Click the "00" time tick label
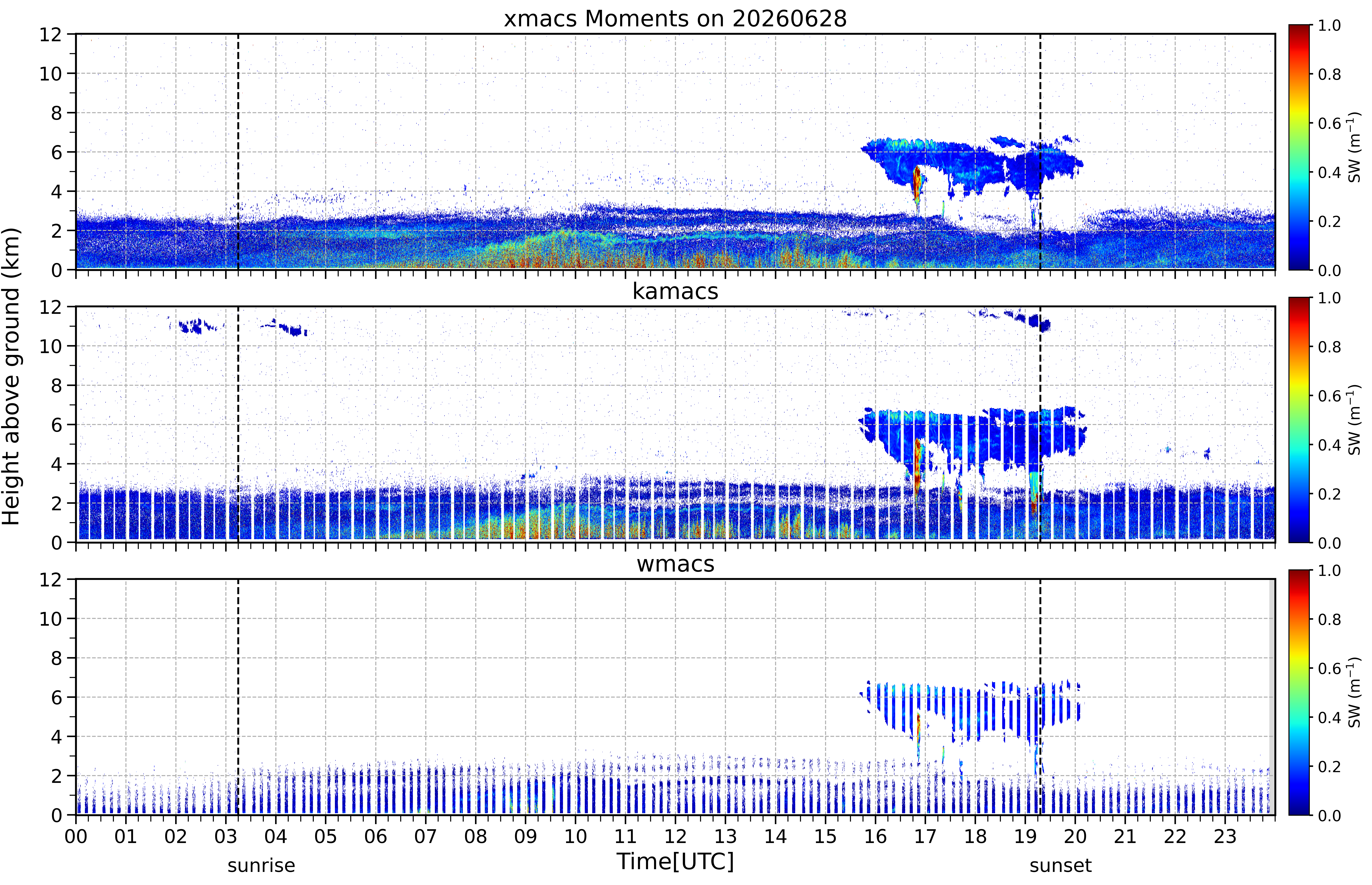Viewport: 1372px width, 885px height. pyautogui.click(x=76, y=837)
